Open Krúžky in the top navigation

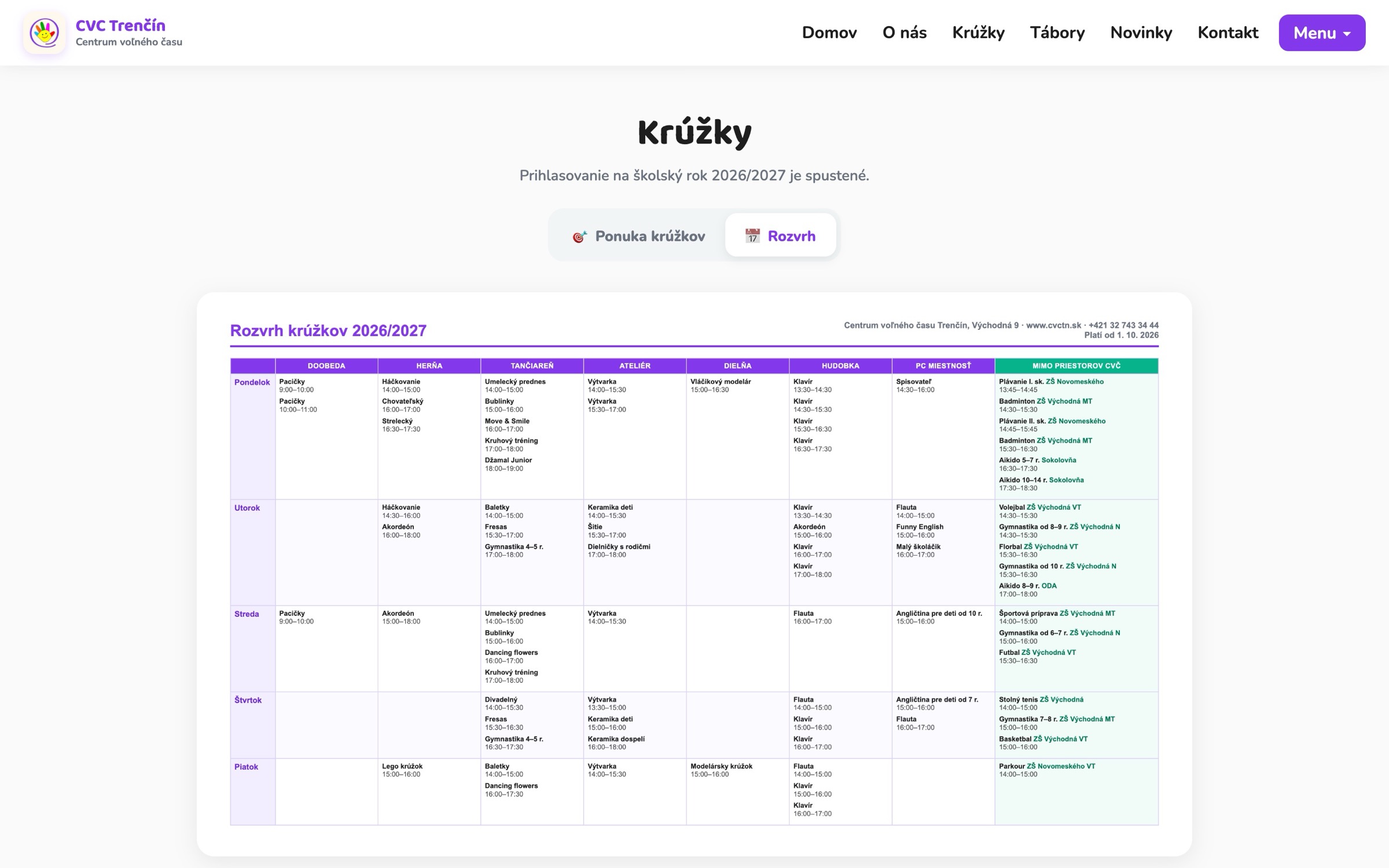pyautogui.click(x=979, y=32)
